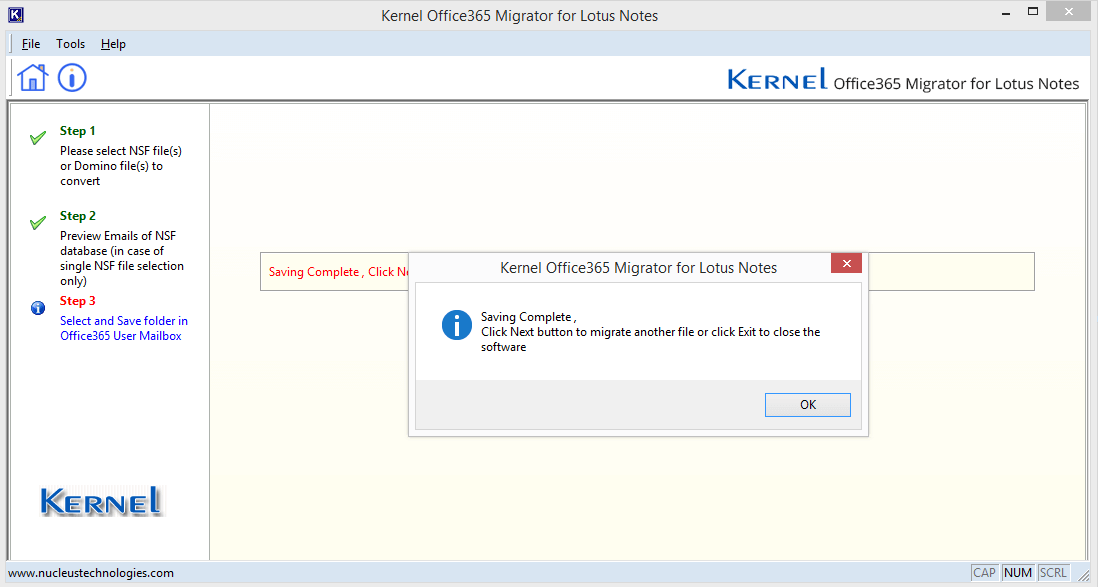Click the CAP indicator in status bar
Screen dimensions: 1098x587
[x=985, y=573]
